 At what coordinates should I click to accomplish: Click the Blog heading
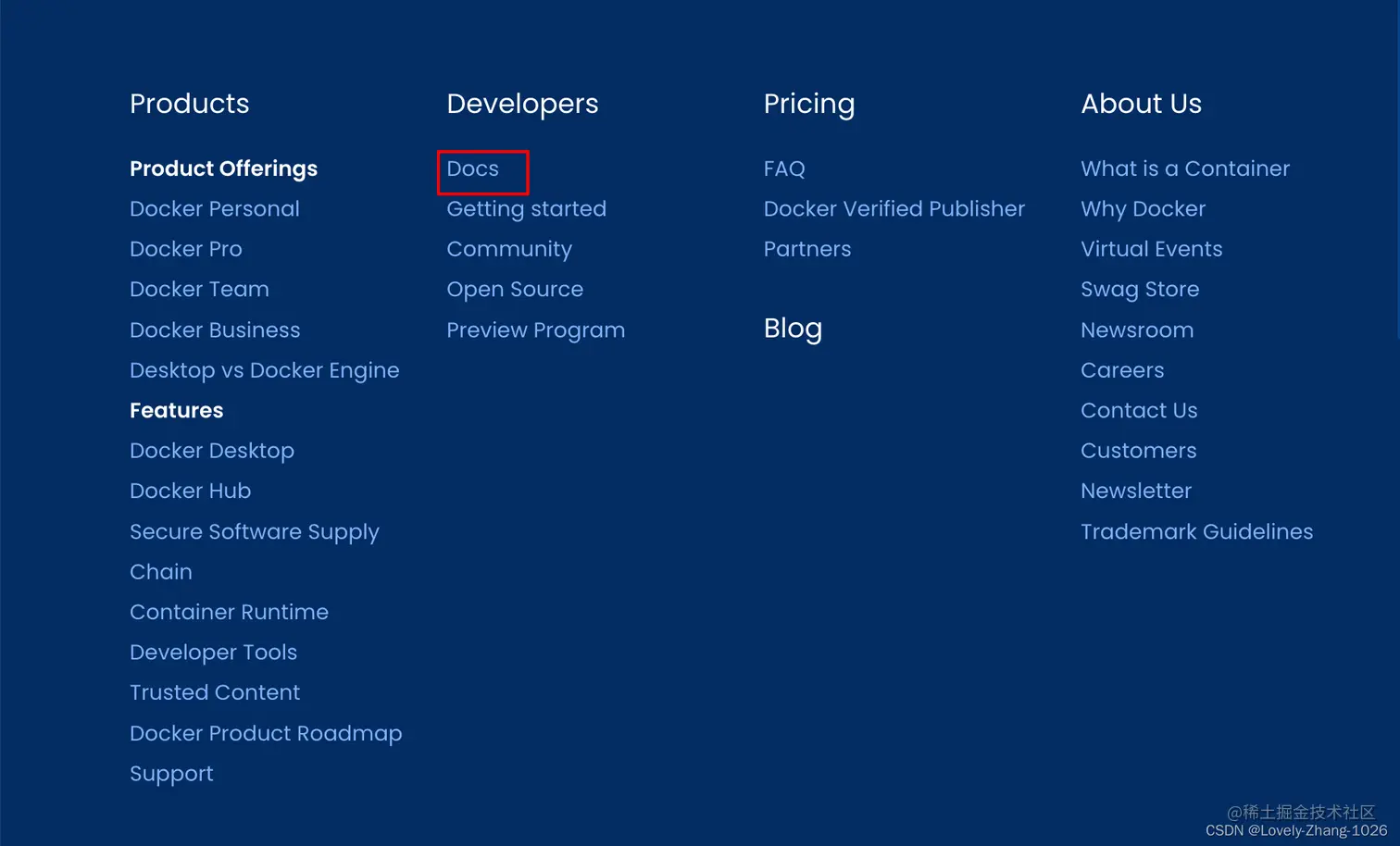(793, 329)
